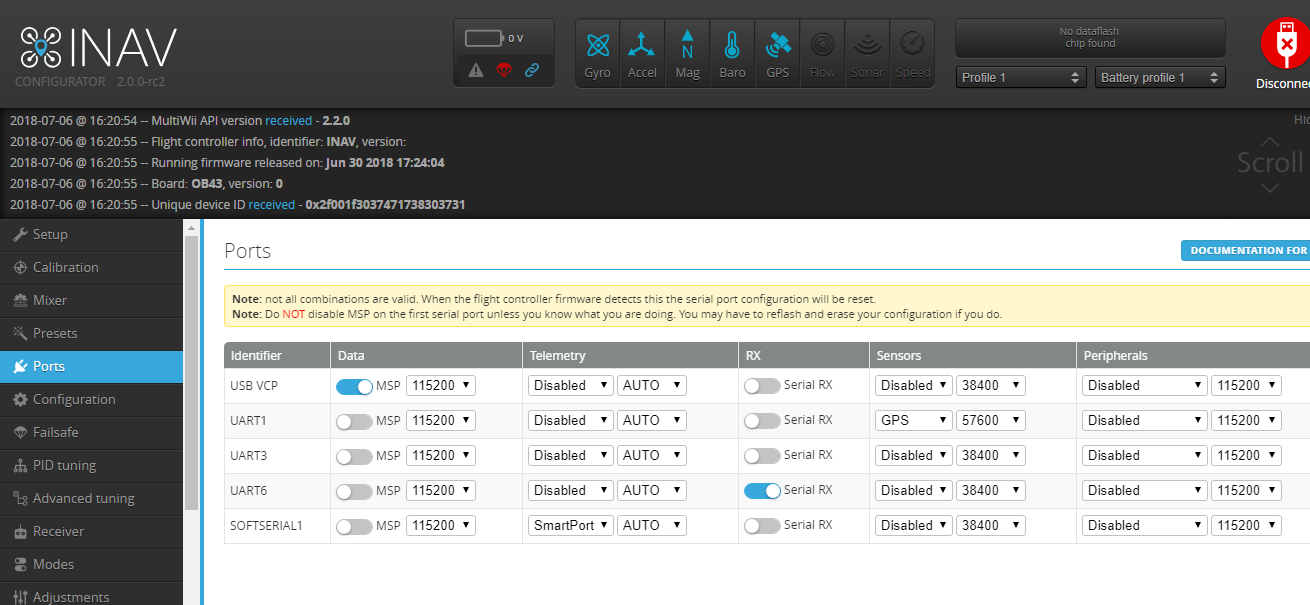This screenshot has height=605, width=1310.
Task: Open UART3 peripherals Disabled dropdown
Action: 1145,455
